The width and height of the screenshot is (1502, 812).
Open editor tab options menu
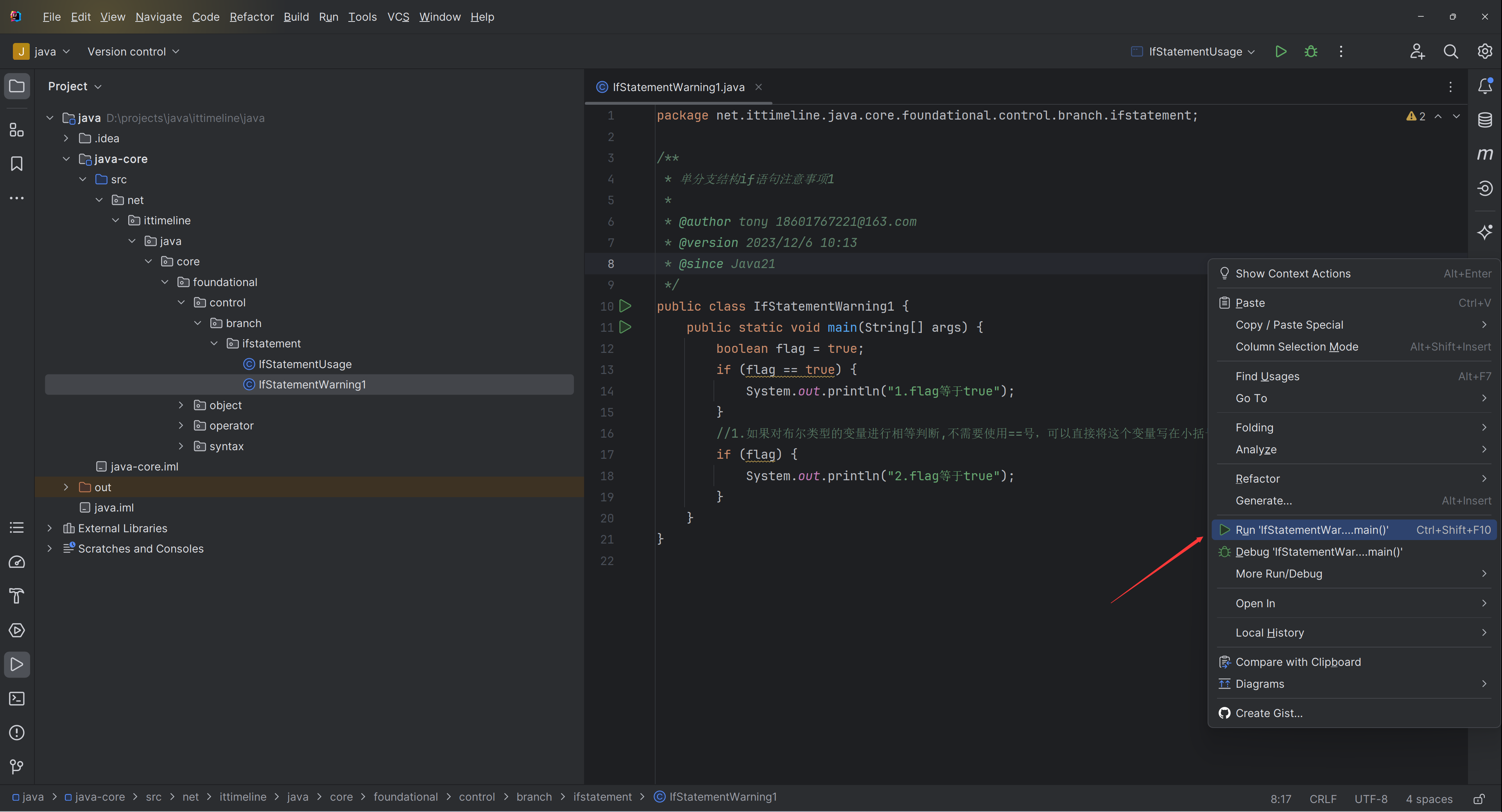(x=1450, y=87)
